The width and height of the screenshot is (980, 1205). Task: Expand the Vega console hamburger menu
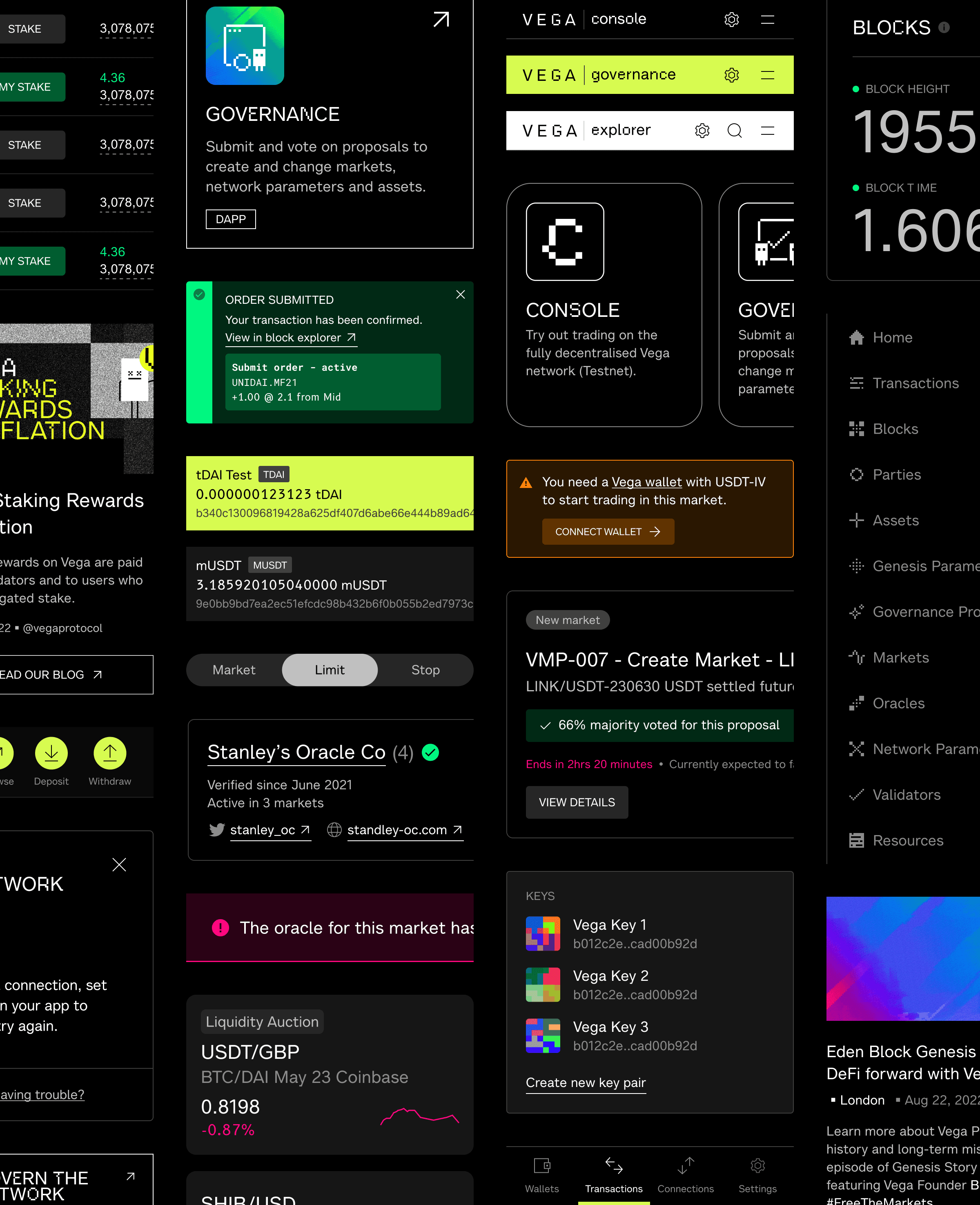click(x=767, y=20)
